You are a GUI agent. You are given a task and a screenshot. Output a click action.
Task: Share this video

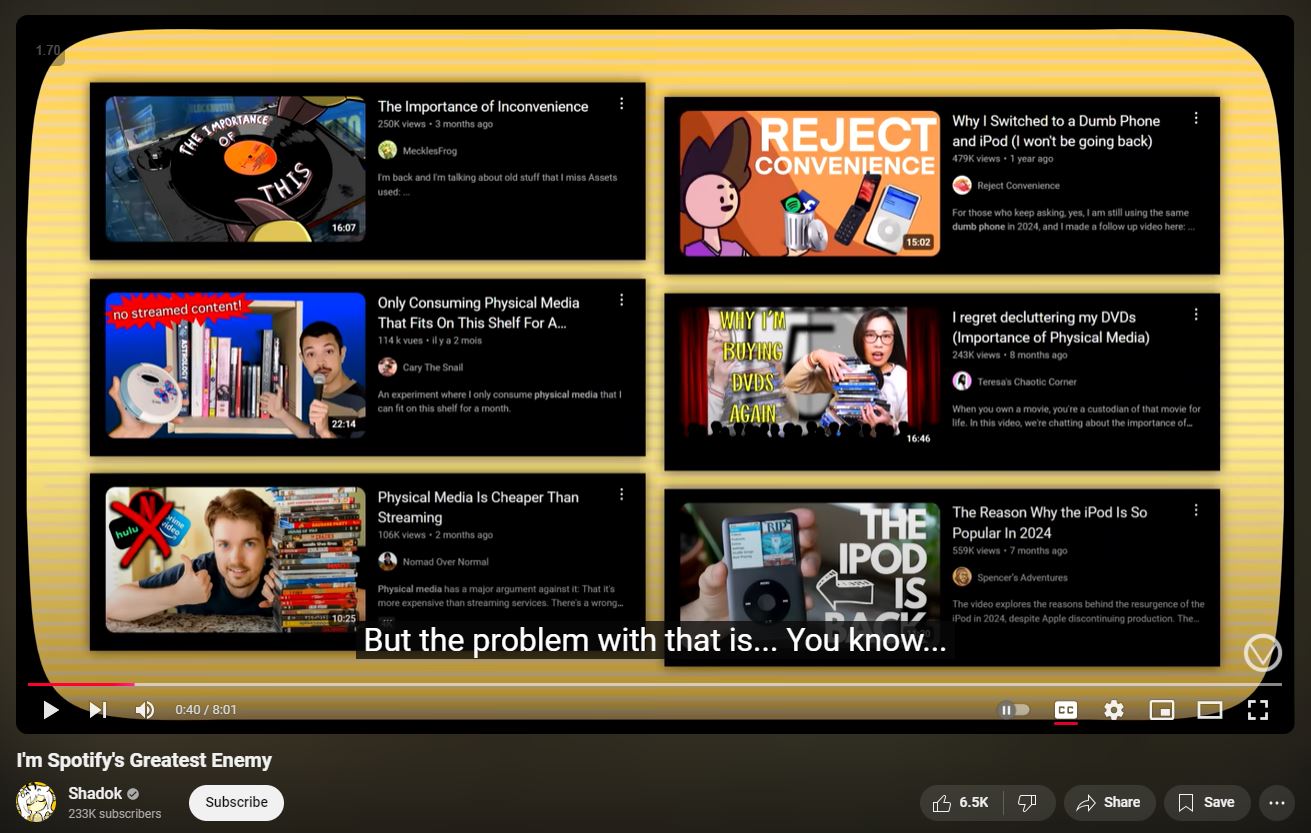[x=1109, y=802]
